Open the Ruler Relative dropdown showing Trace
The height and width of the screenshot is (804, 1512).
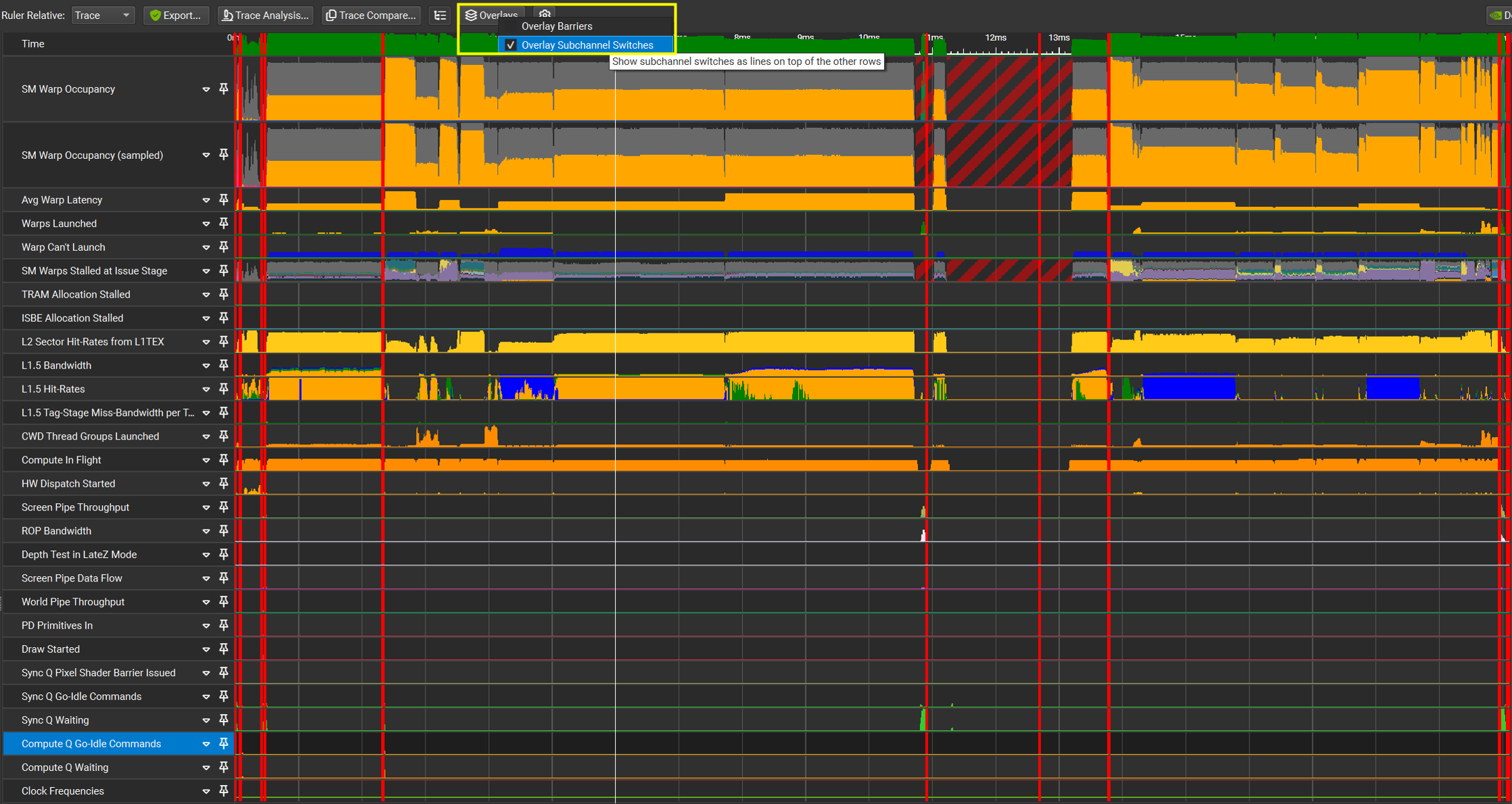(103, 14)
